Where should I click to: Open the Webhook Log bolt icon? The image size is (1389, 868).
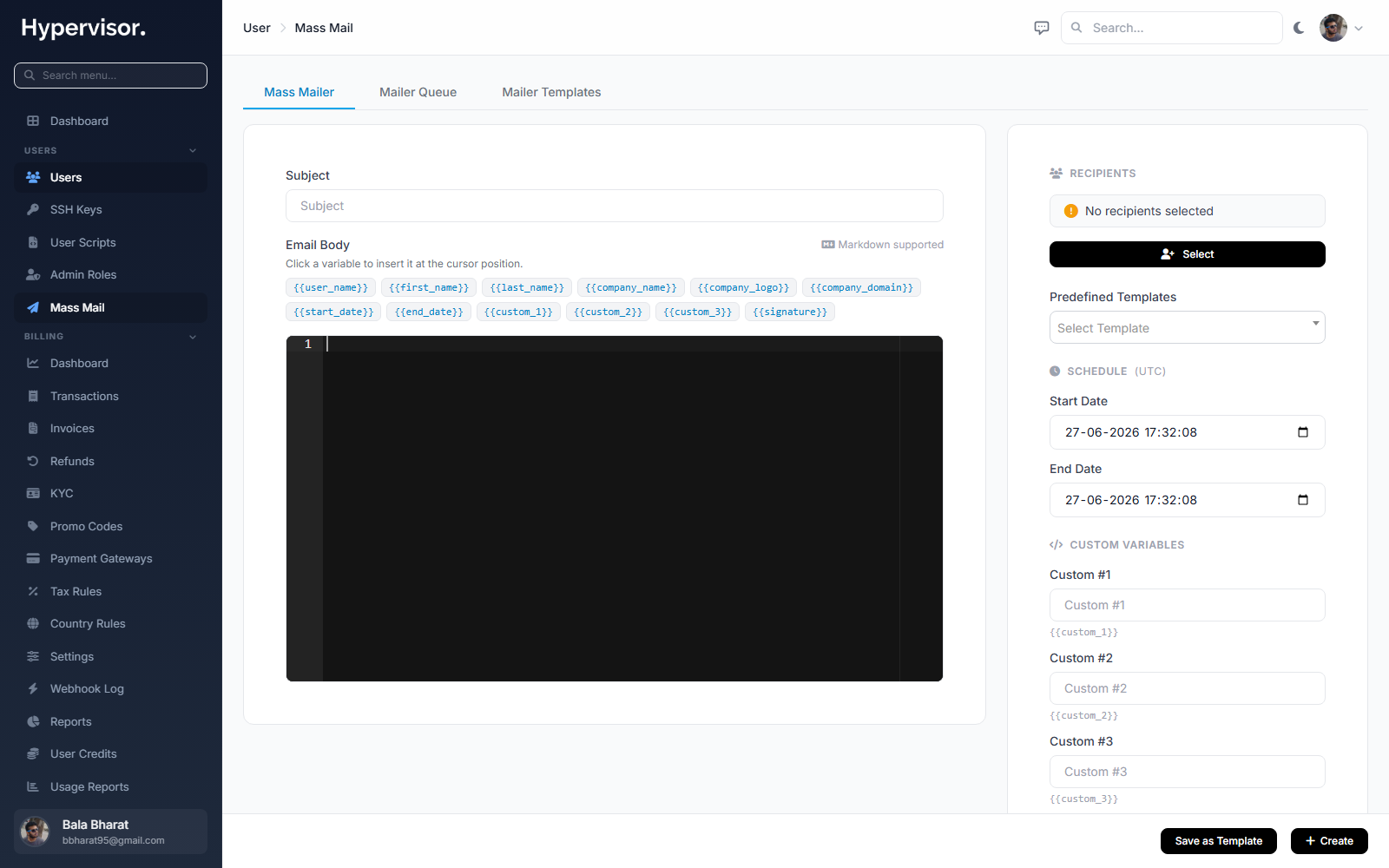[x=33, y=688]
